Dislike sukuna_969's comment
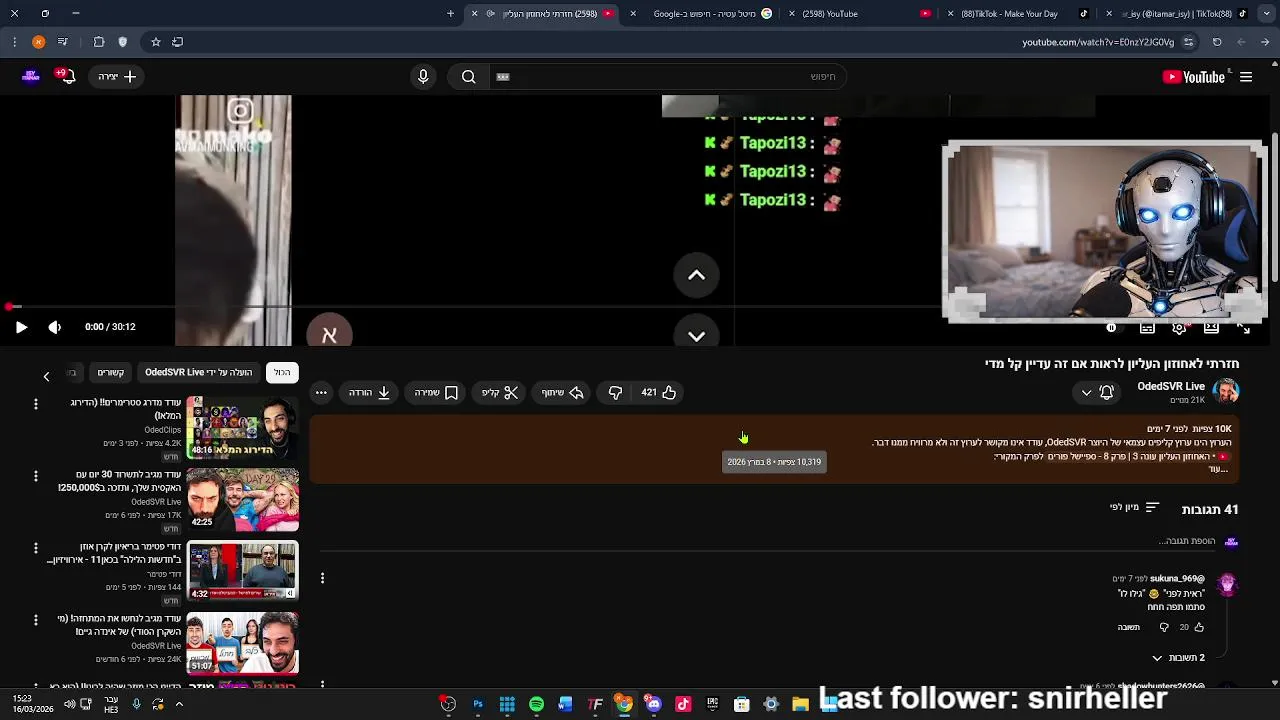Image resolution: width=1280 pixels, height=720 pixels. [x=1164, y=627]
